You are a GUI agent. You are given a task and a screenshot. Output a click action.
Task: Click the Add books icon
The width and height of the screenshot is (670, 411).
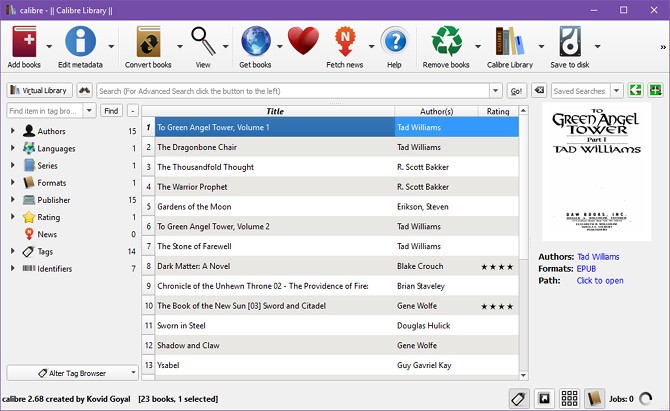(x=24, y=41)
